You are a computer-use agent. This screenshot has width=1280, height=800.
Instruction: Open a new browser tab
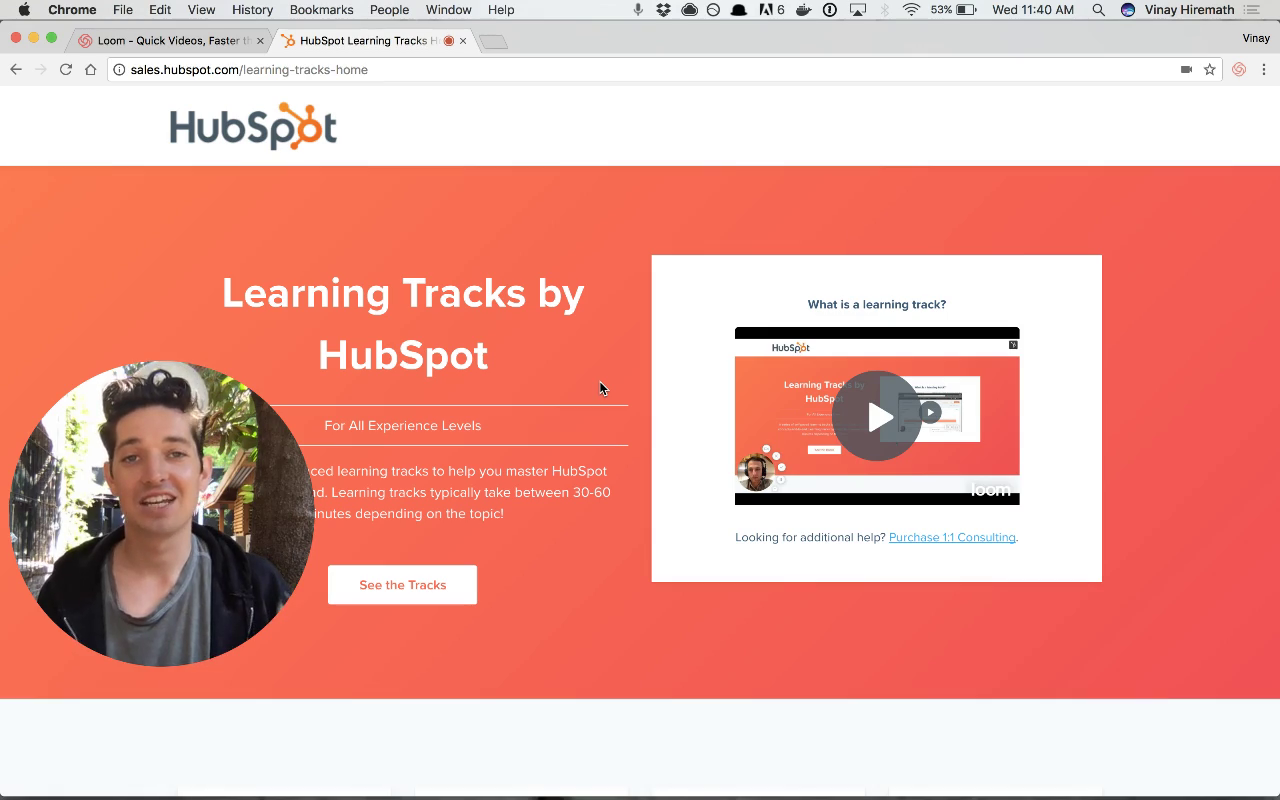[494, 42]
